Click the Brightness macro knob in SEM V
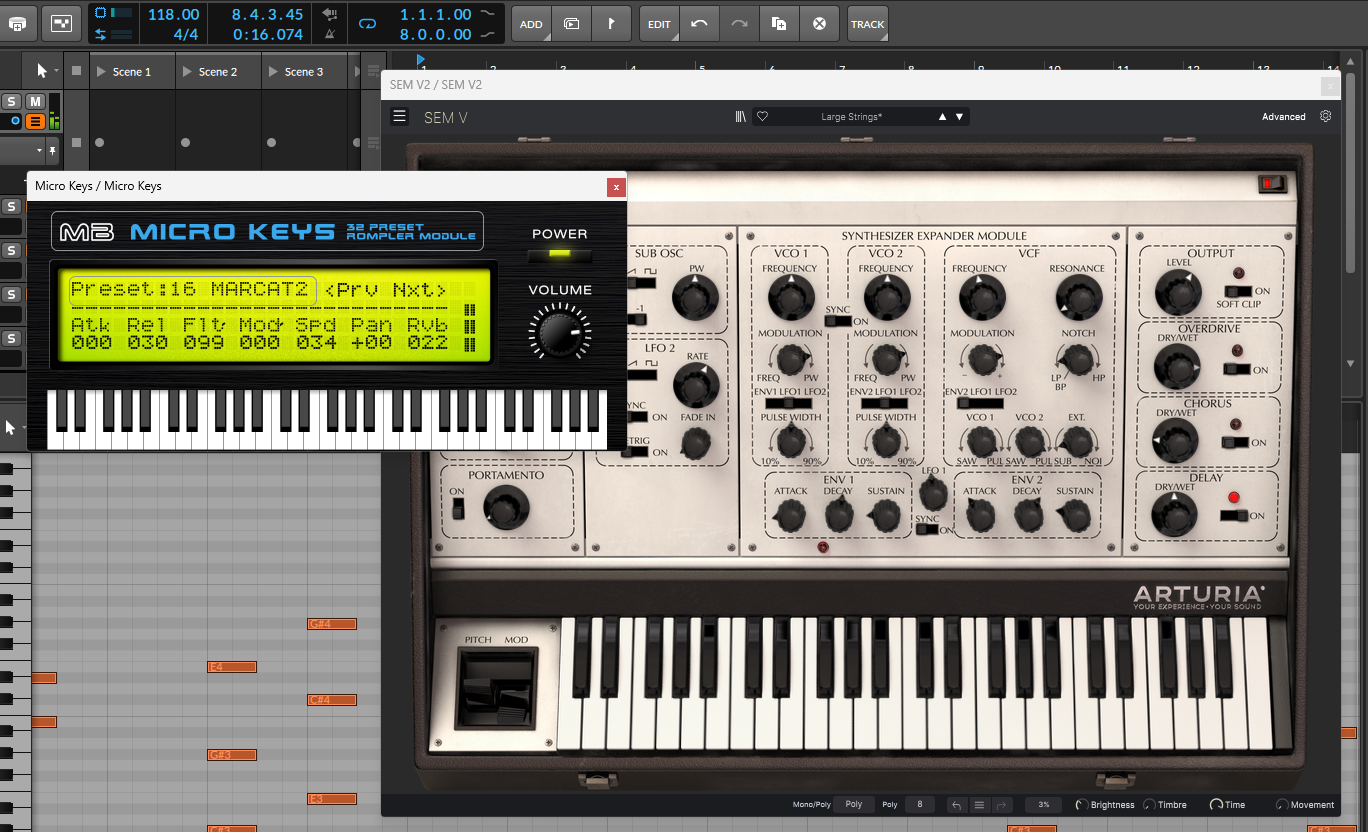 1082,804
